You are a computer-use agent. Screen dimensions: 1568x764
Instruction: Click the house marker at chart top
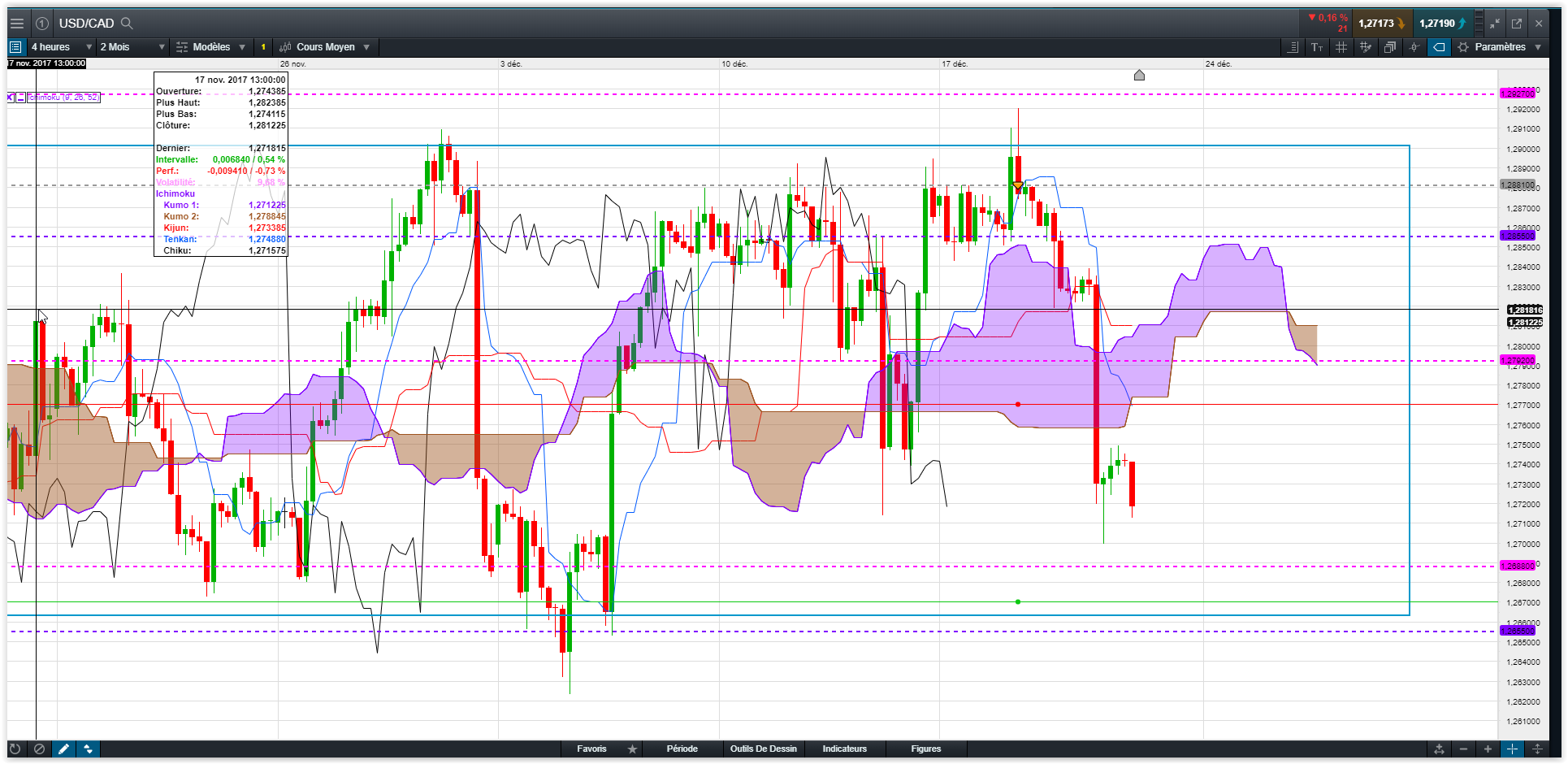pyautogui.click(x=1139, y=76)
